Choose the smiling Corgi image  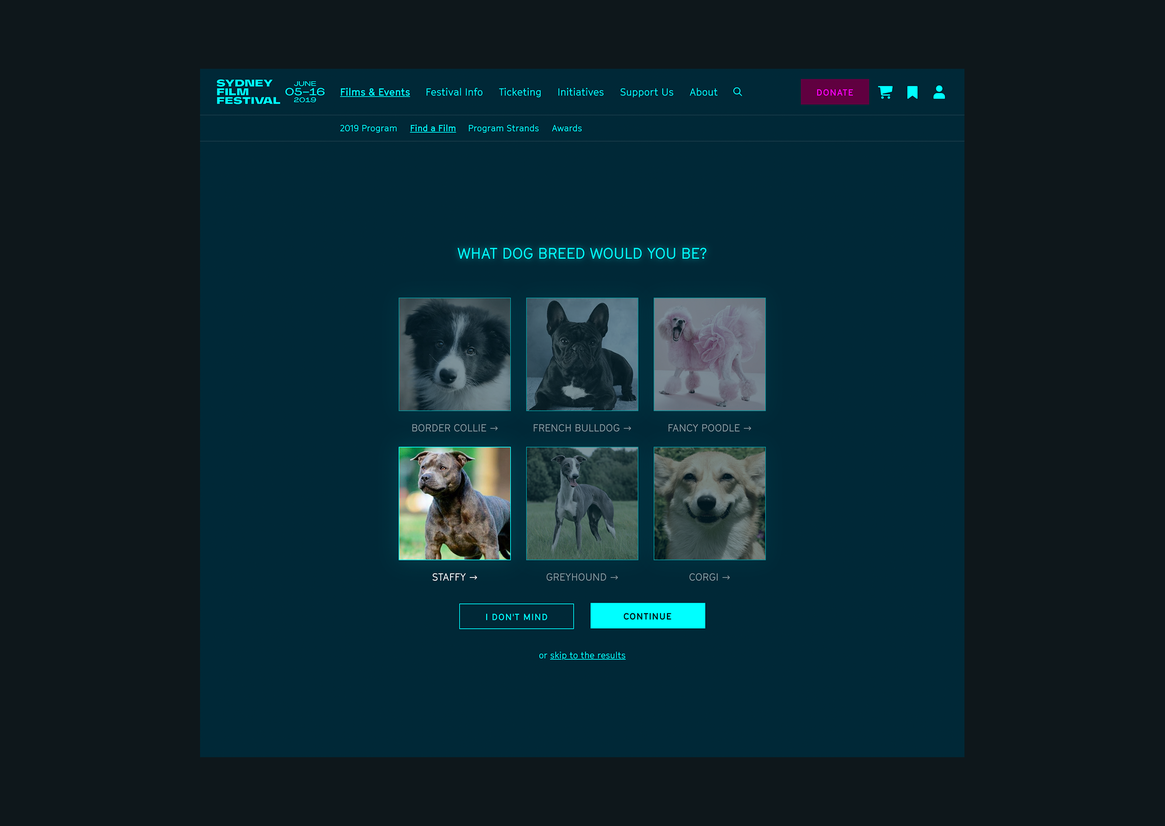pyautogui.click(x=710, y=503)
